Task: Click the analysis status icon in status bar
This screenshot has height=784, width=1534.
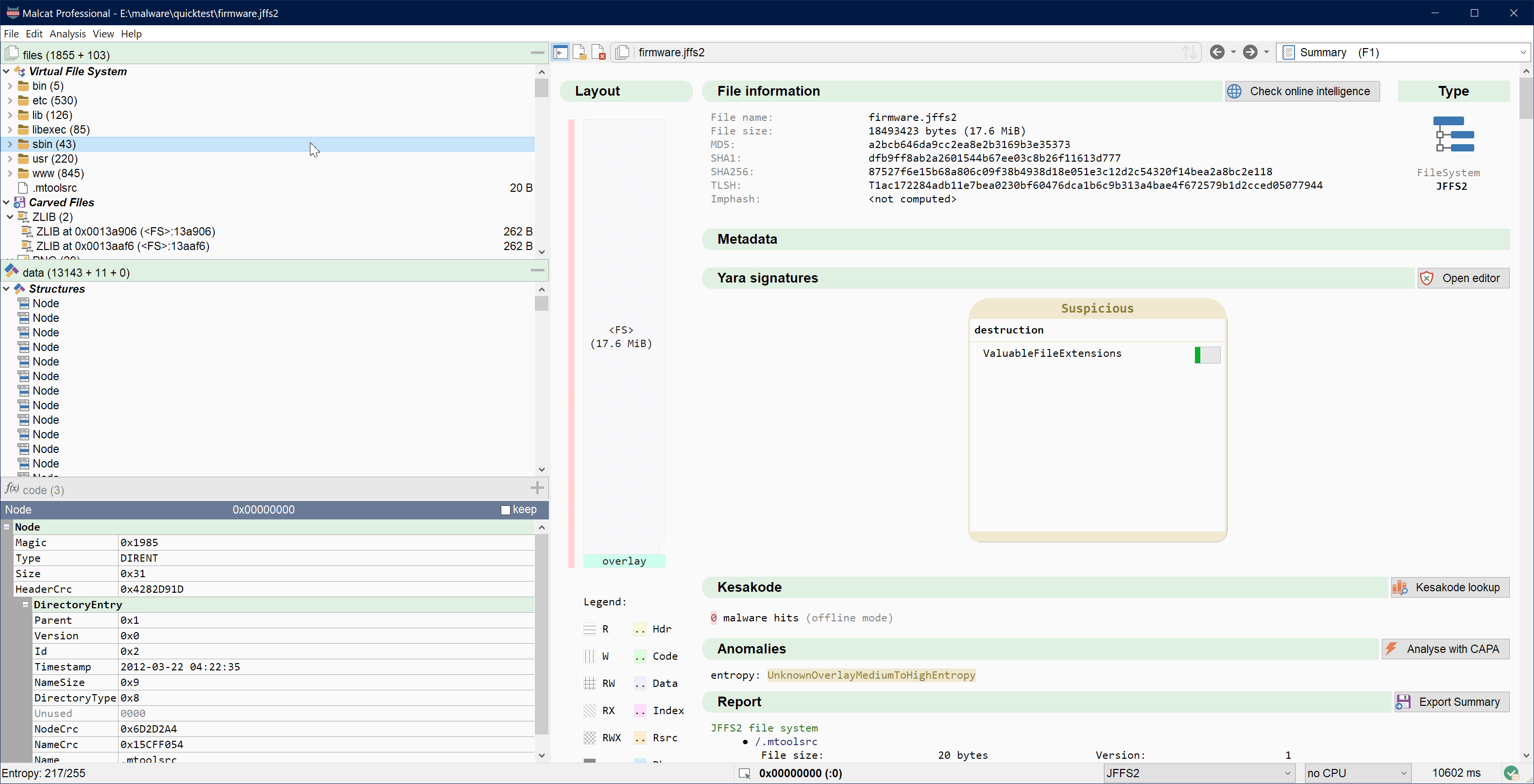Action: [x=1510, y=773]
